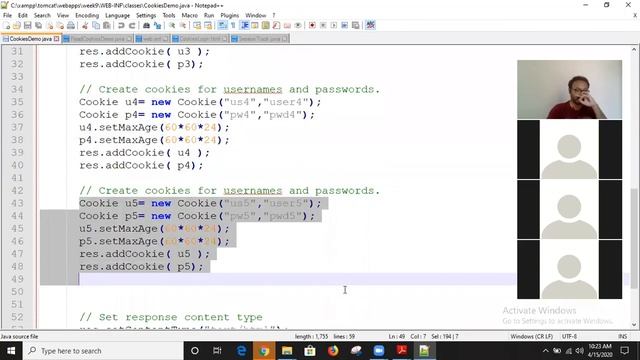Open the File menu
The width and height of the screenshot is (640, 360).
[x=7, y=15]
